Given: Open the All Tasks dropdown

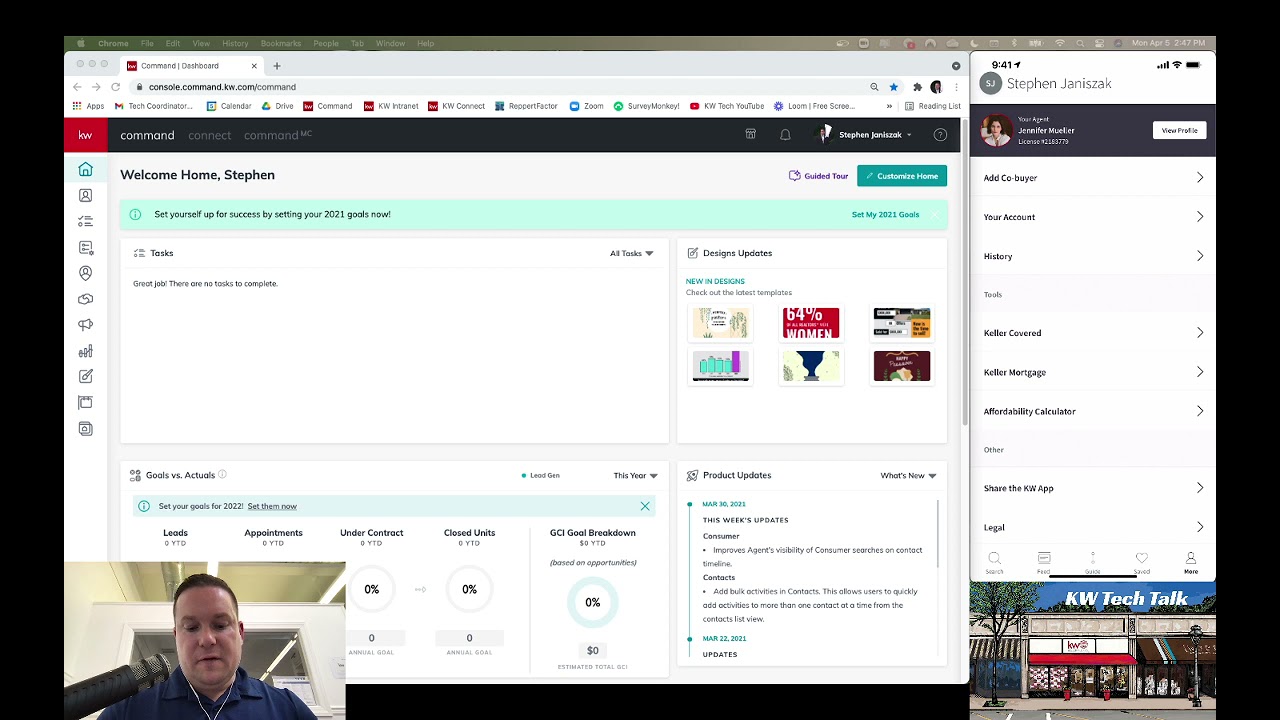Looking at the screenshot, I should click(x=631, y=253).
